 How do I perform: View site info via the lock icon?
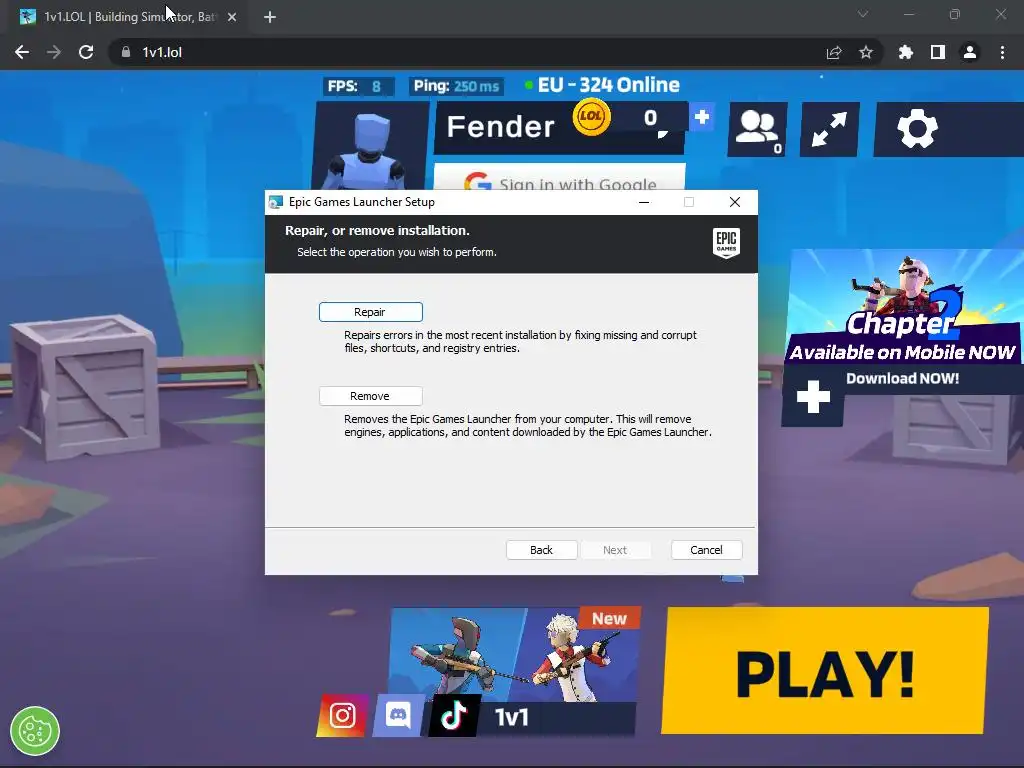point(126,52)
